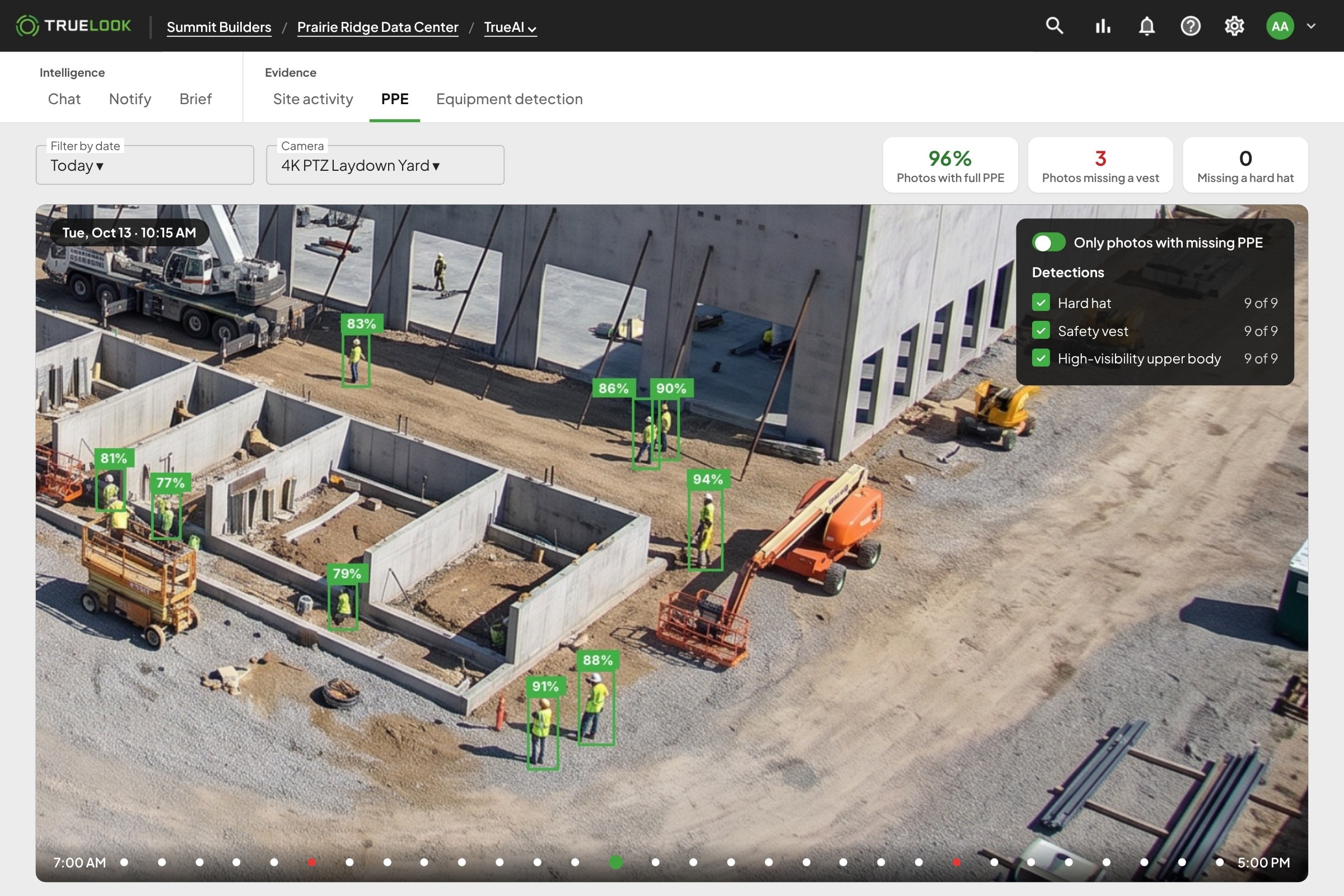Select the last timeline dot before 5:00 PM
This screenshot has height=896, width=1344.
pyautogui.click(x=1220, y=862)
